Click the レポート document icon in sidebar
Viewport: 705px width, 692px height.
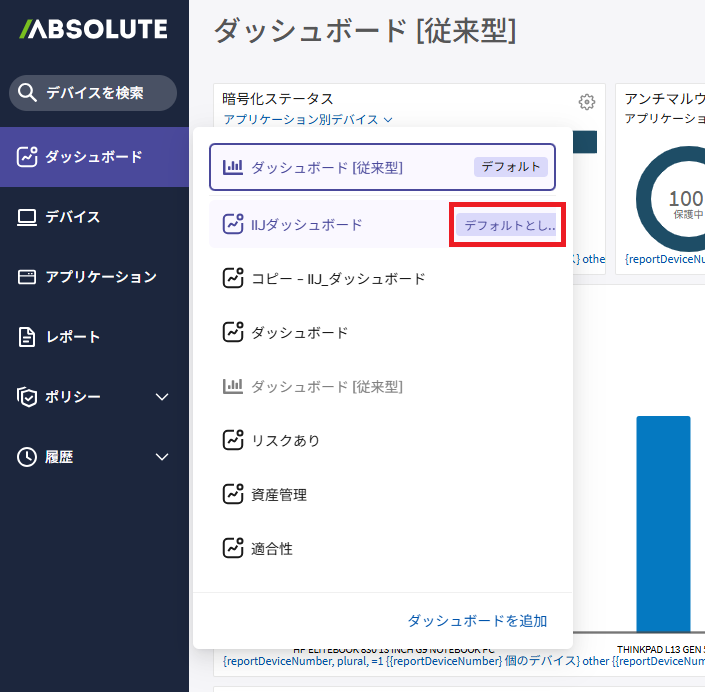pos(27,337)
